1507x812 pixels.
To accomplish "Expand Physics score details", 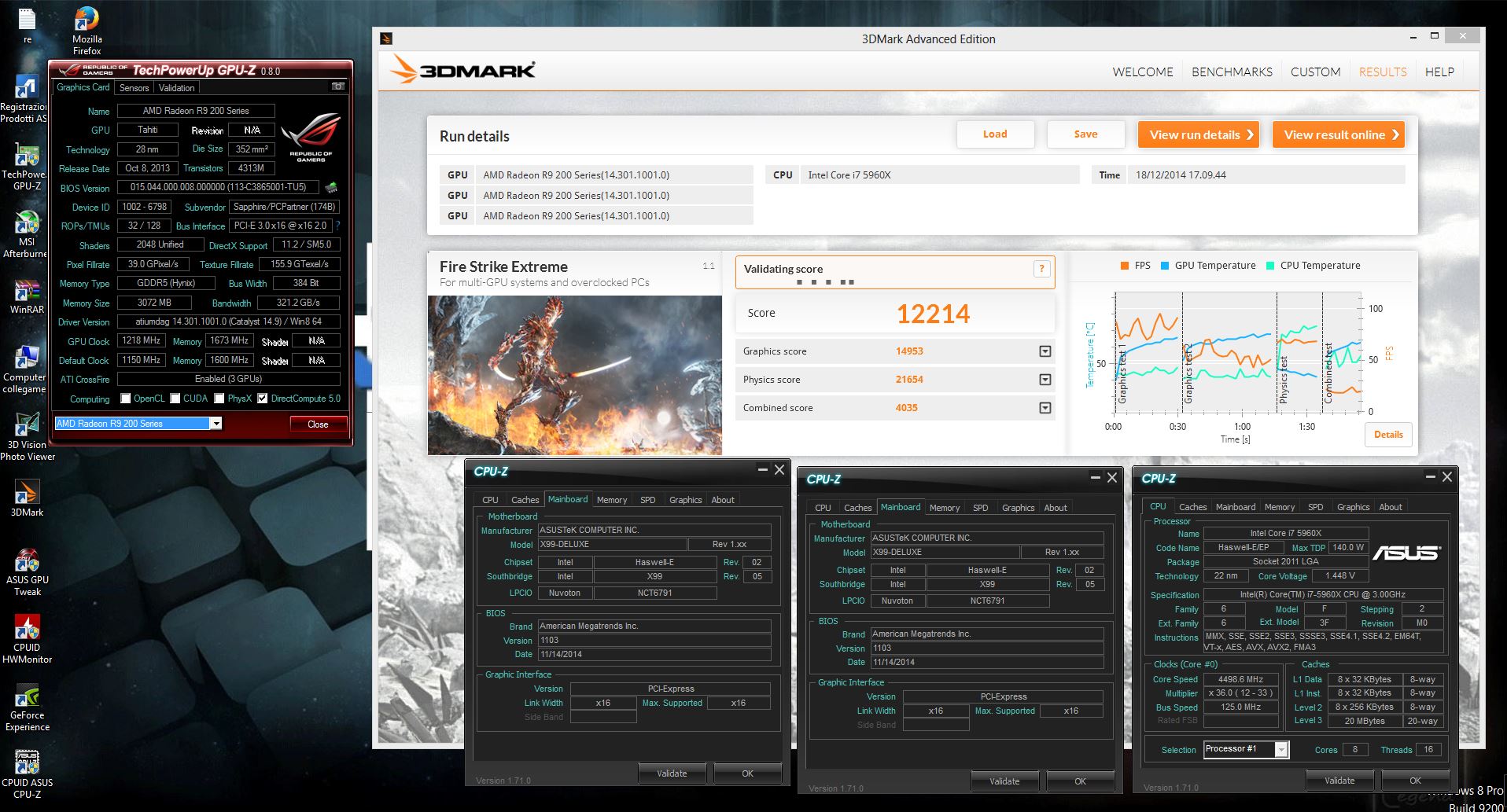I will pyautogui.click(x=1045, y=380).
